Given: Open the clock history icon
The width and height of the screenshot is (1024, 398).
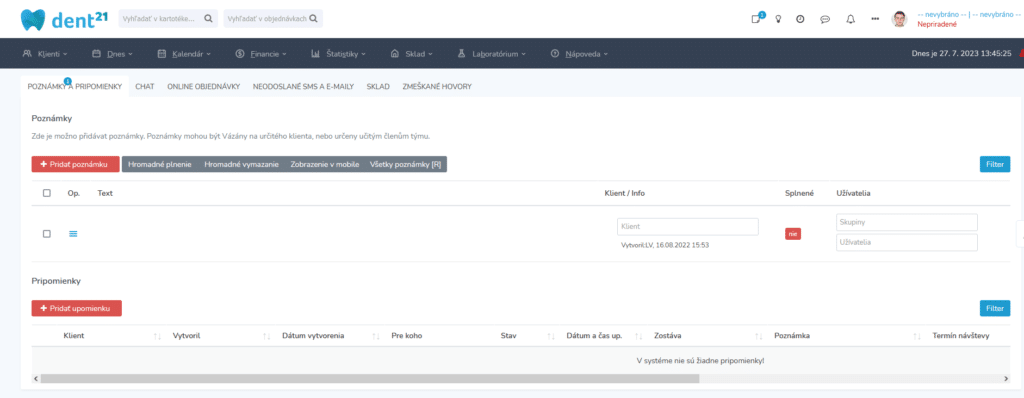Looking at the screenshot, I should (x=800, y=19).
